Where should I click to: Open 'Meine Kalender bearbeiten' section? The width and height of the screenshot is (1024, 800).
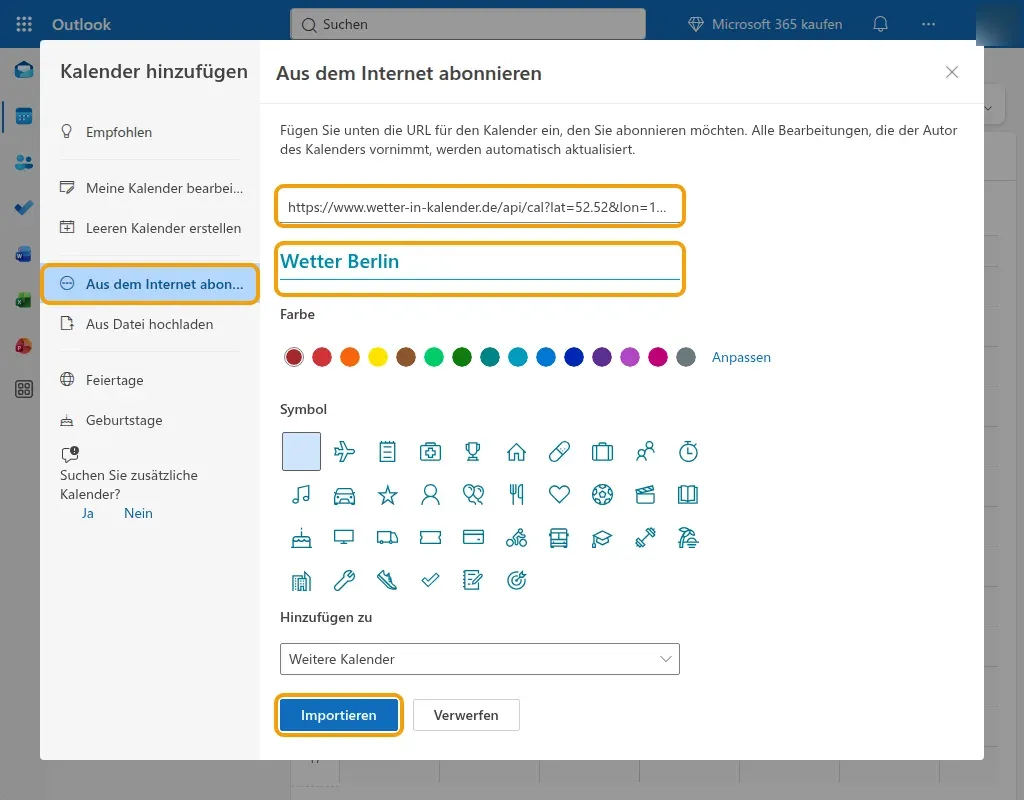coord(150,188)
